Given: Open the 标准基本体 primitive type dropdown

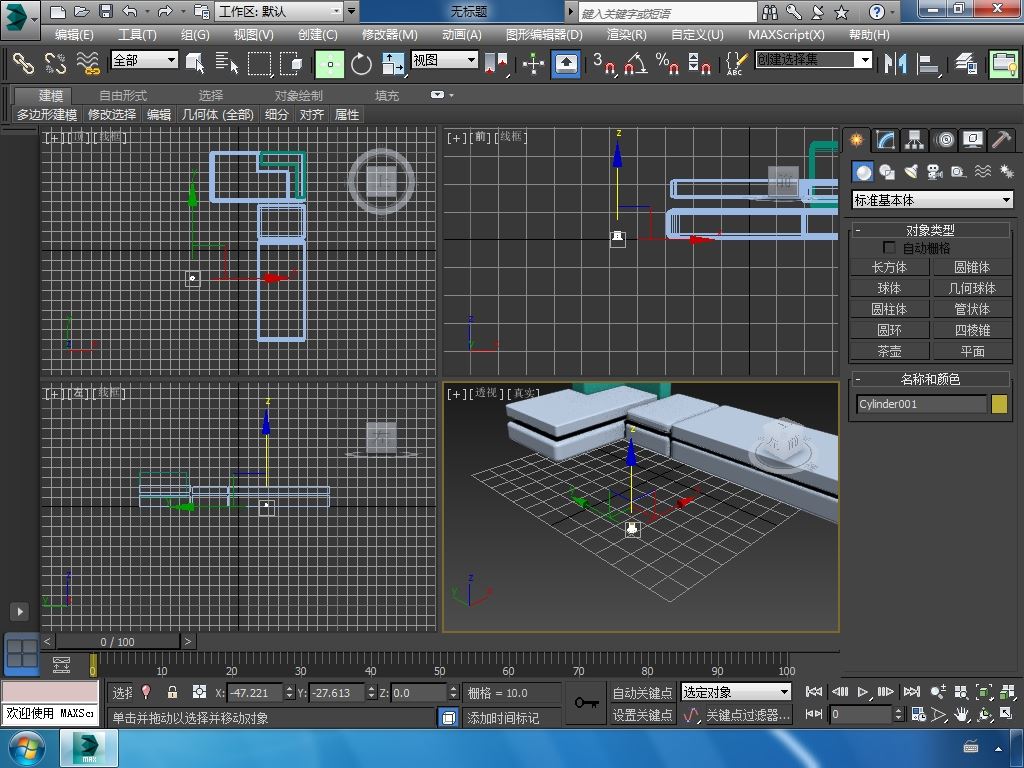Looking at the screenshot, I should point(932,200).
